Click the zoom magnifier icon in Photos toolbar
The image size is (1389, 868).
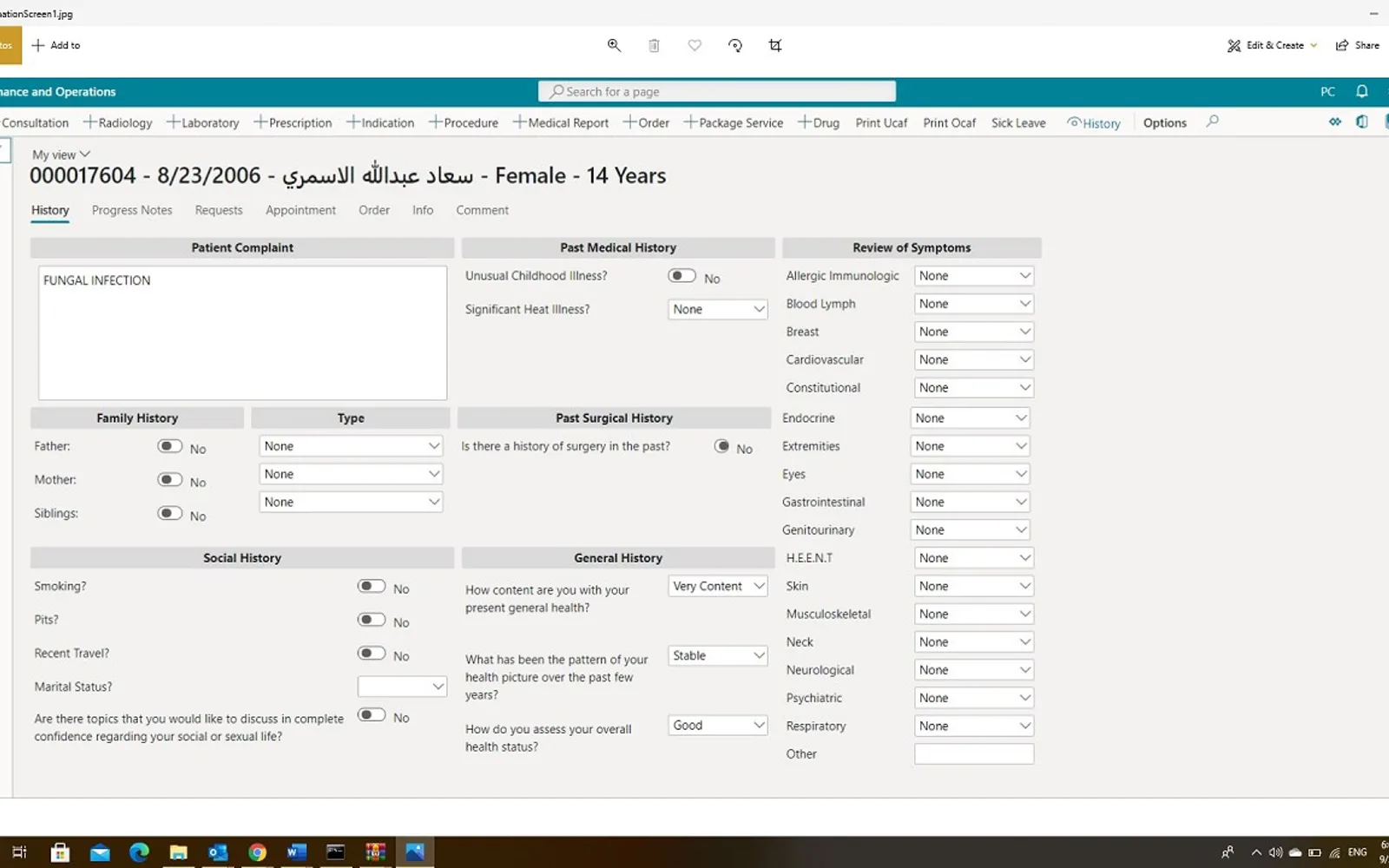[614, 45]
